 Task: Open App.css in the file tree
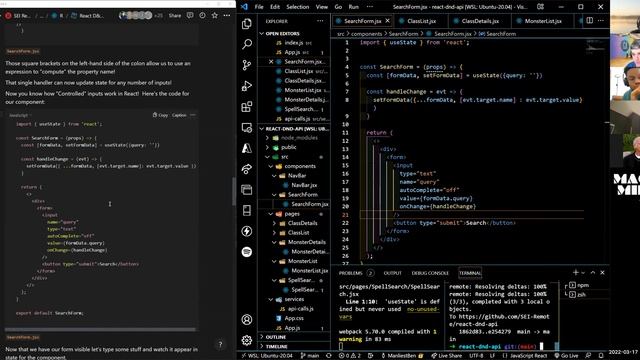tap(294, 318)
